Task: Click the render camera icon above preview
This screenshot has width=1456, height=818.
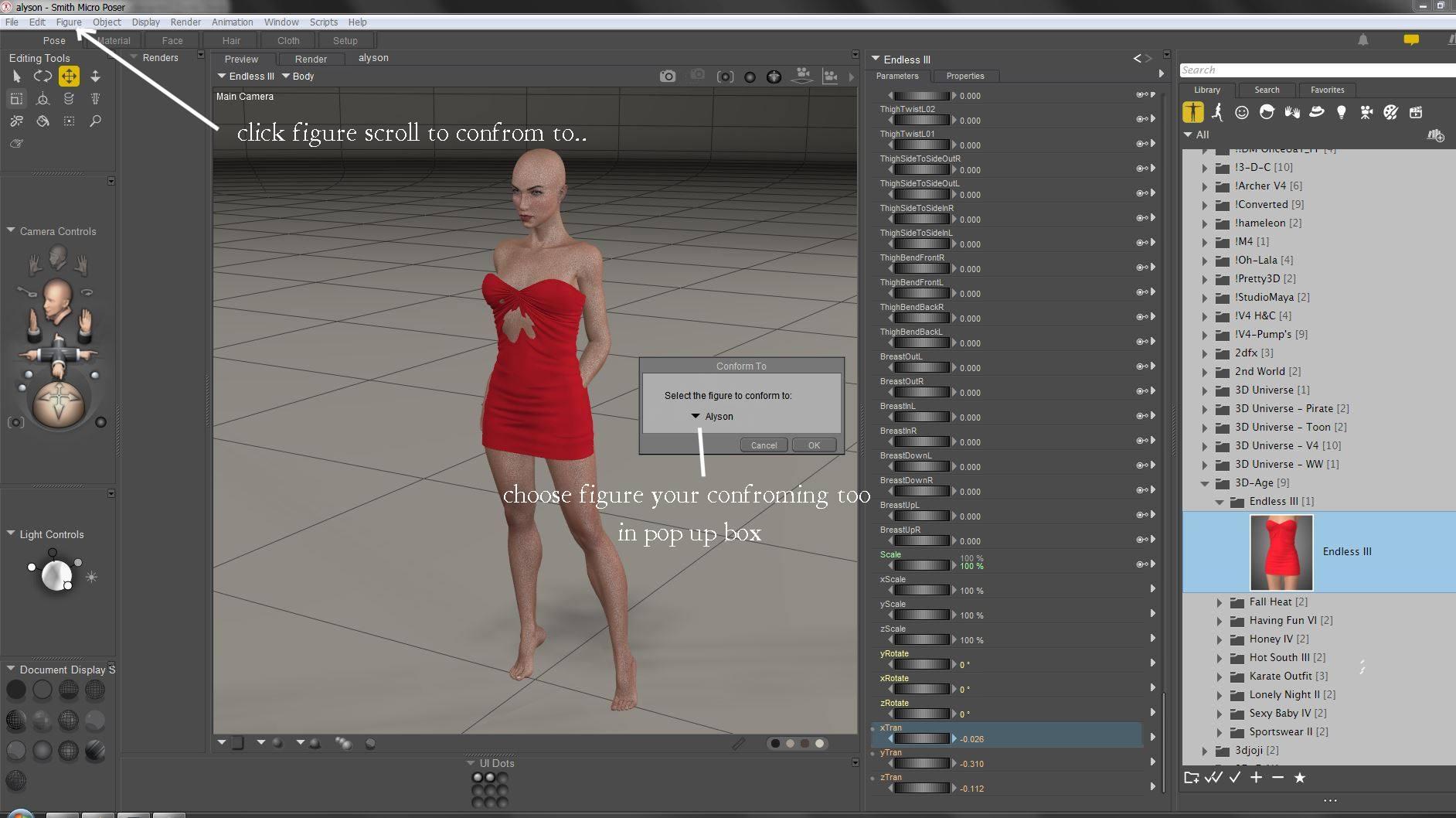Action: [x=668, y=76]
